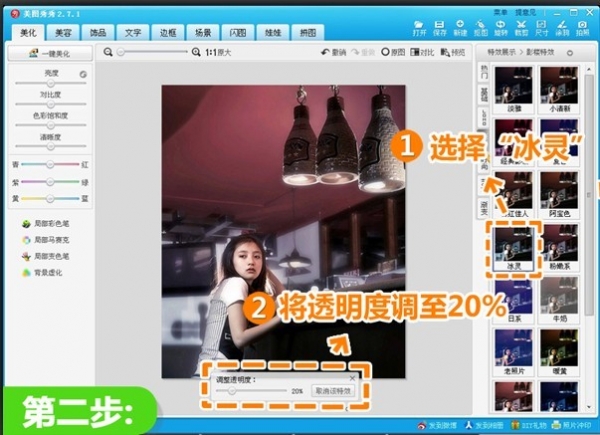Click the zoom out magnifier icon
600x435 pixels.
pyautogui.click(x=108, y=52)
